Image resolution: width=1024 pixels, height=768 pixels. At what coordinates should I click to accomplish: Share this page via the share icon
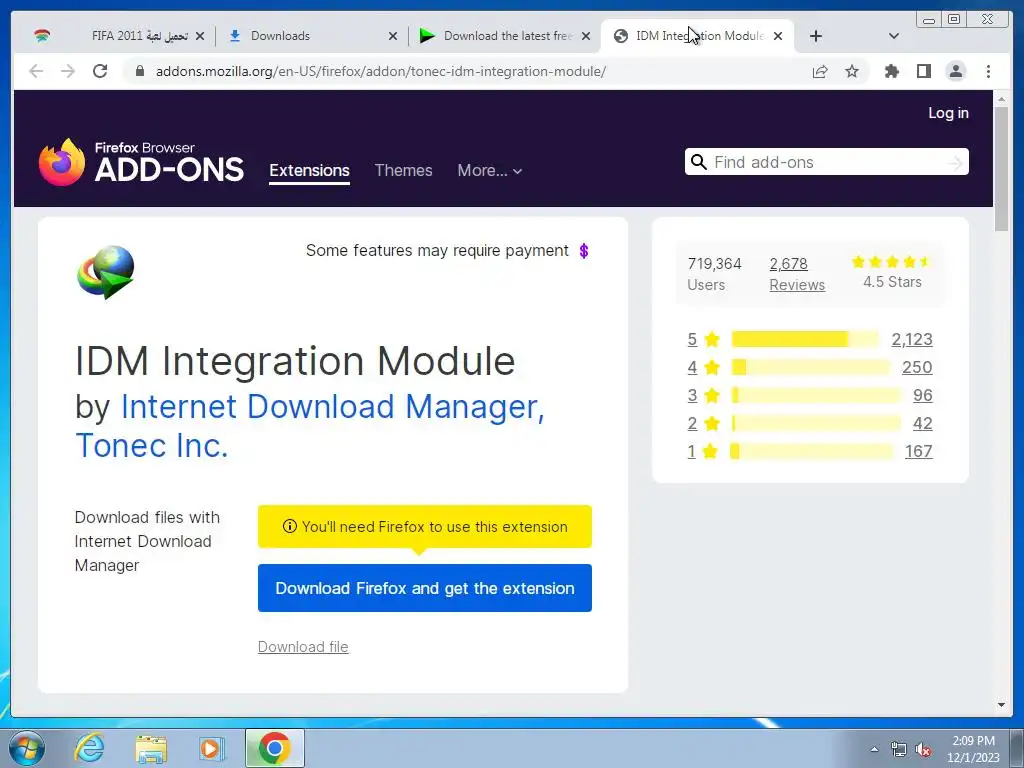[820, 71]
